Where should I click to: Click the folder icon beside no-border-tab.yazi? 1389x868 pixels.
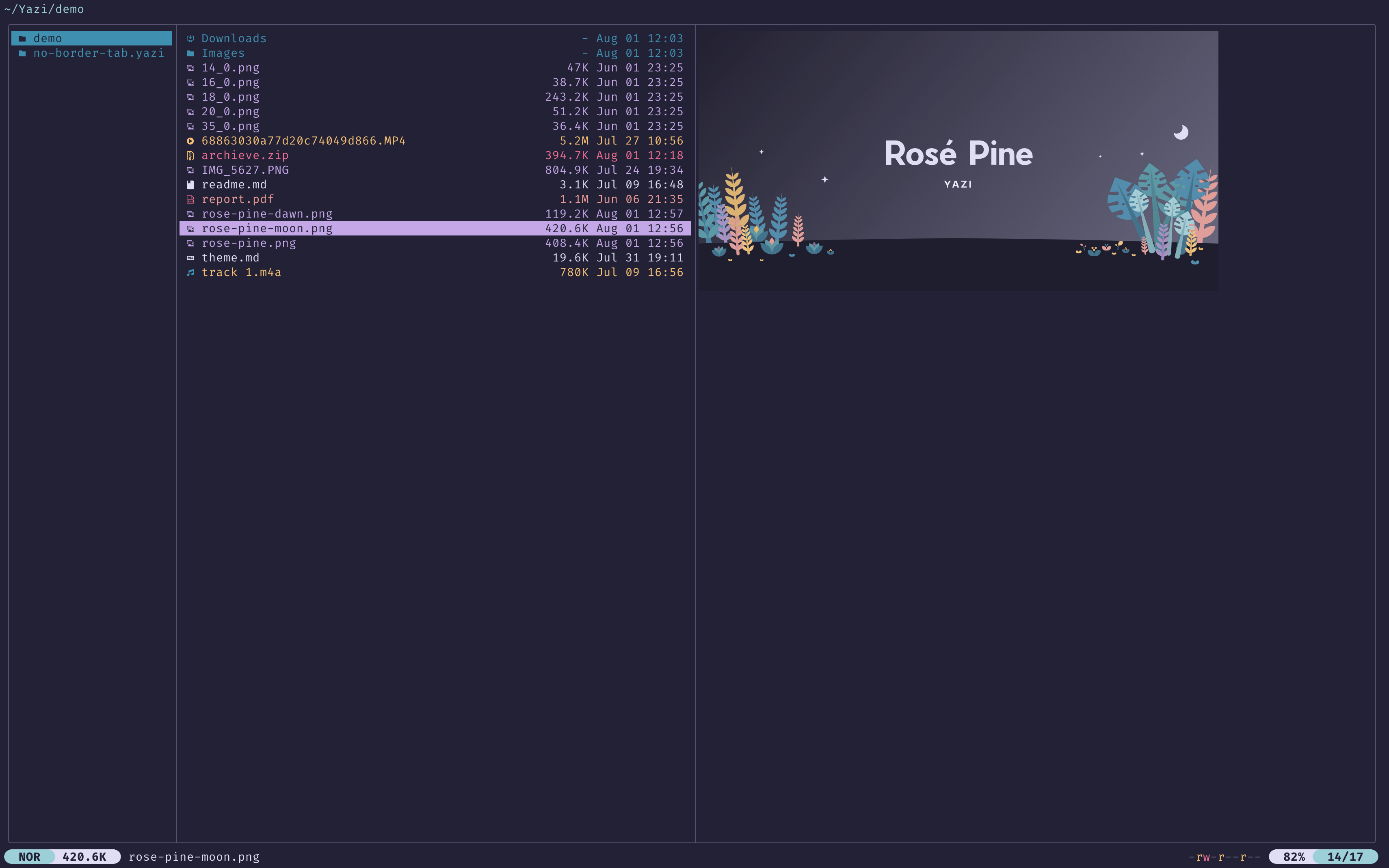tap(22, 54)
